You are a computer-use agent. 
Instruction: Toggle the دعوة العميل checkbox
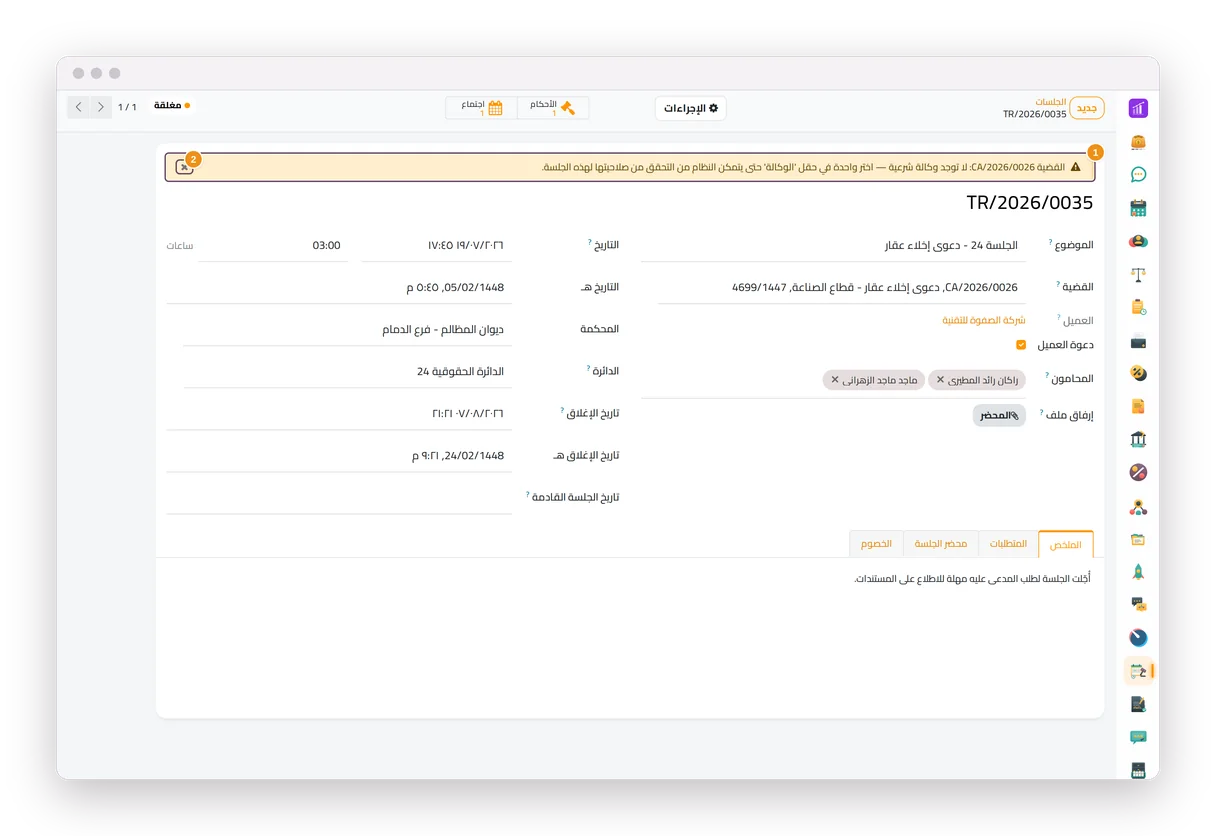[1021, 345]
